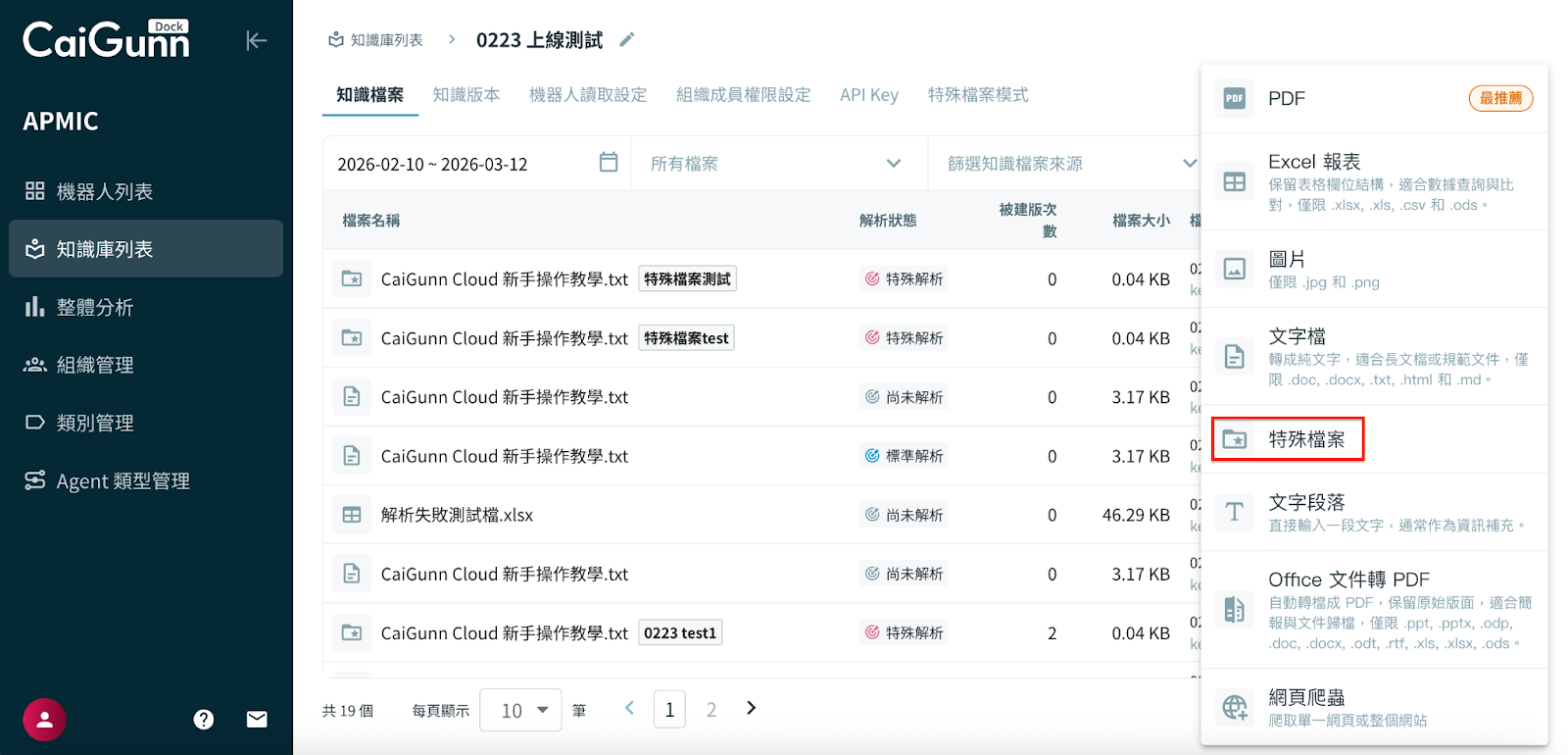Open the help question mark icon
Image resolution: width=1568 pixels, height=755 pixels.
(204, 720)
